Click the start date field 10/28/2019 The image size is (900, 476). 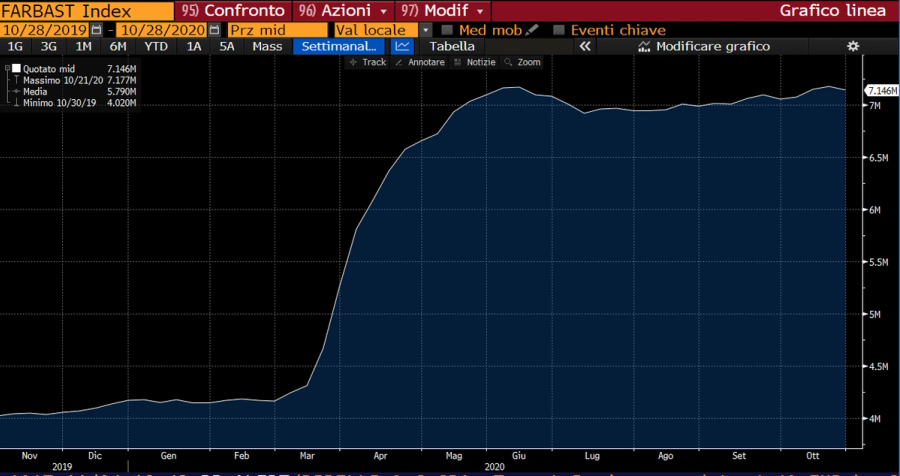(x=45, y=30)
